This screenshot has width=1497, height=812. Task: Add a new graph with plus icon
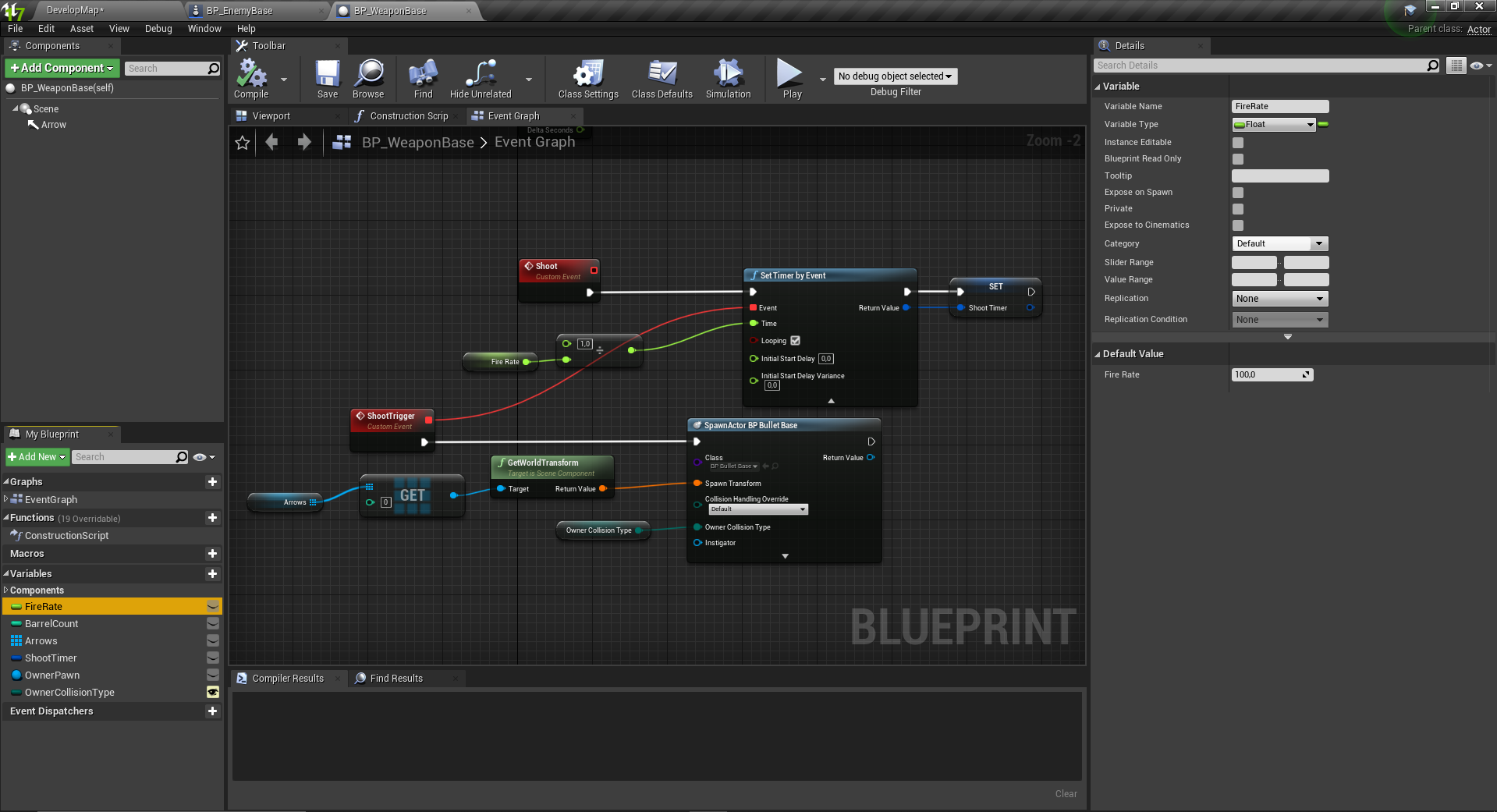click(x=212, y=482)
